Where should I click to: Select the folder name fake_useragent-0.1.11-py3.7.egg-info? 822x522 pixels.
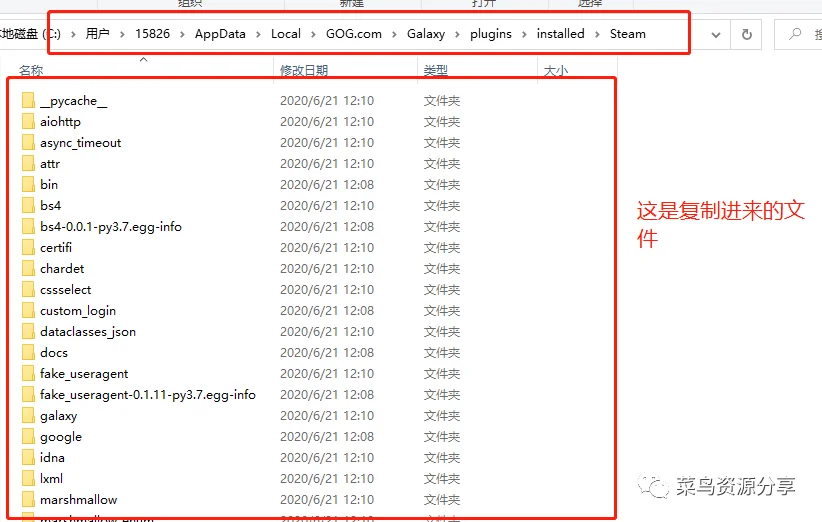[148, 395]
